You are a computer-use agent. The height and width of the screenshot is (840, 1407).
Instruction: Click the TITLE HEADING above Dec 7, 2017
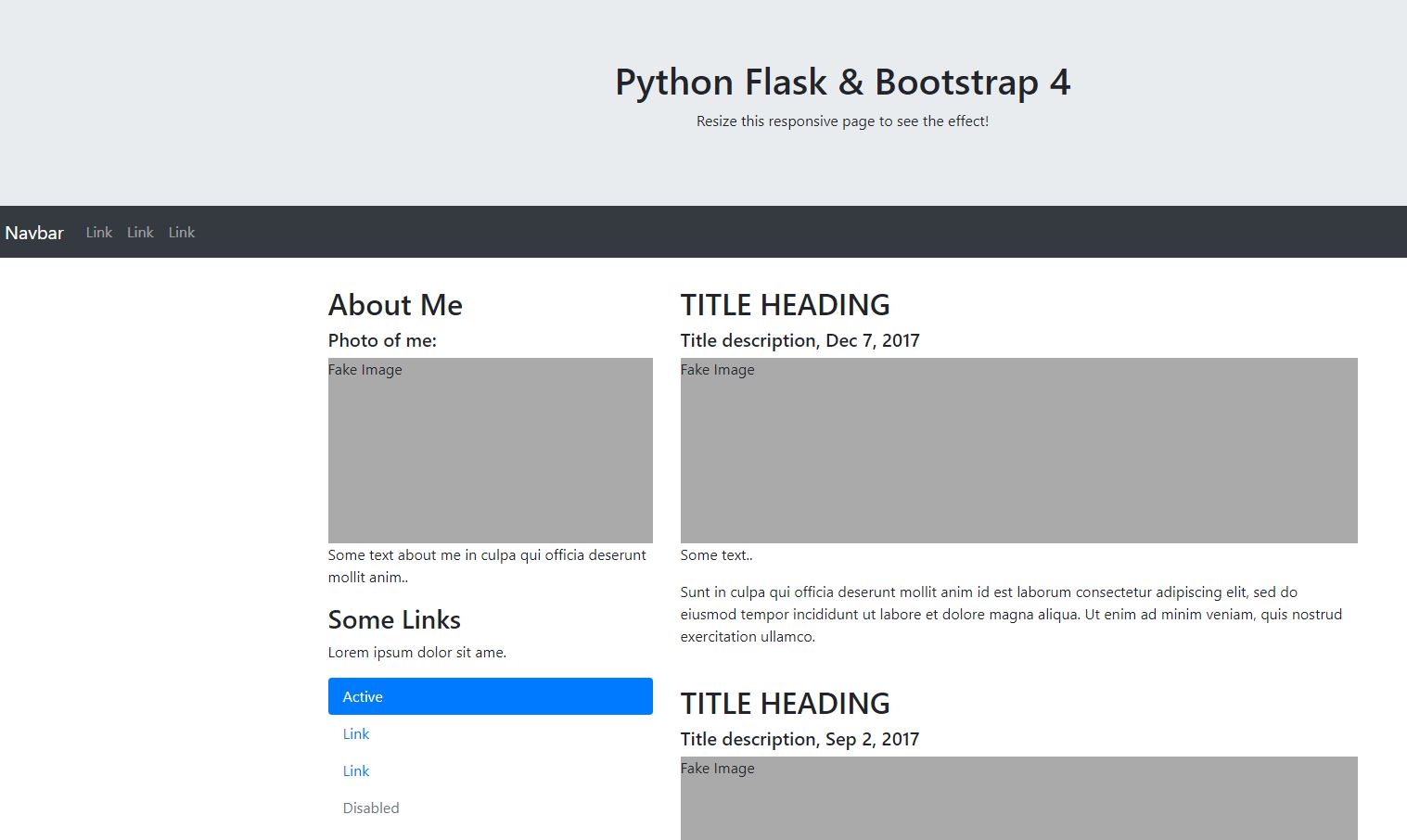[785, 305]
